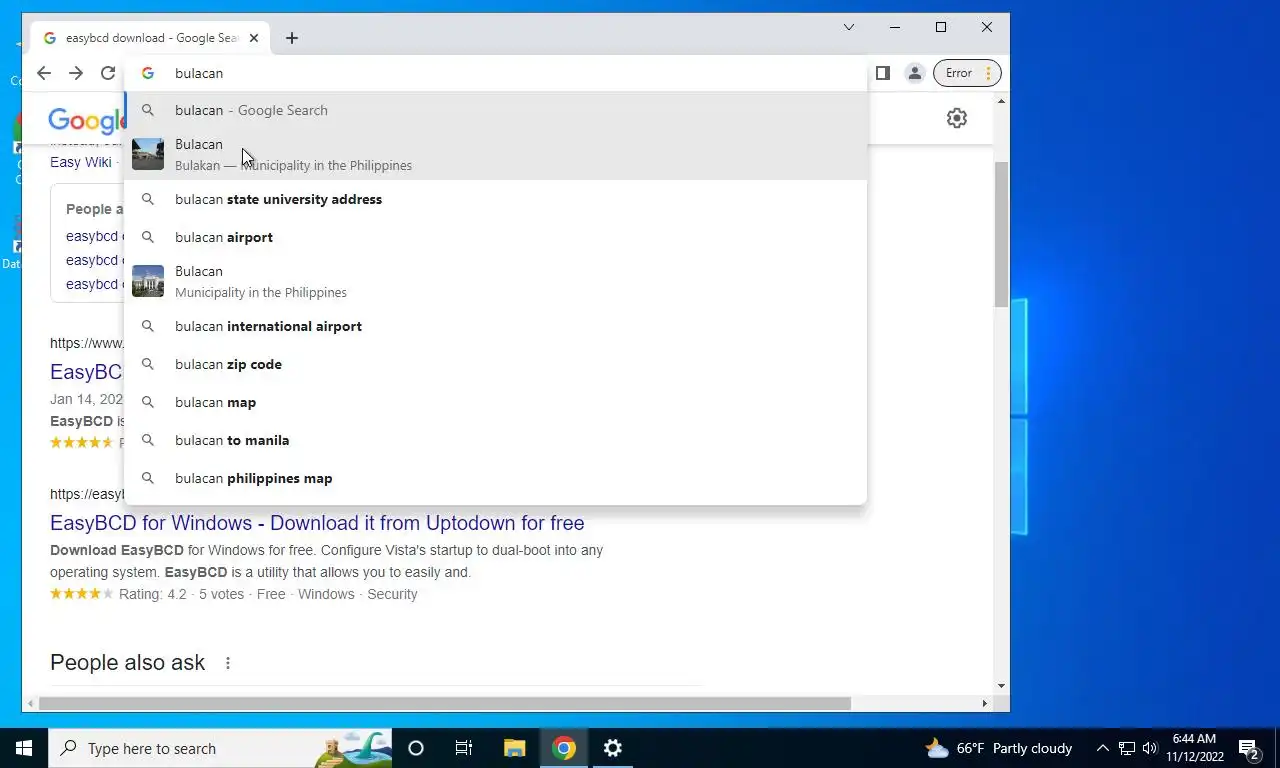Open the network icon in system tray
Image resolution: width=1280 pixels, height=768 pixels.
coord(1127,748)
